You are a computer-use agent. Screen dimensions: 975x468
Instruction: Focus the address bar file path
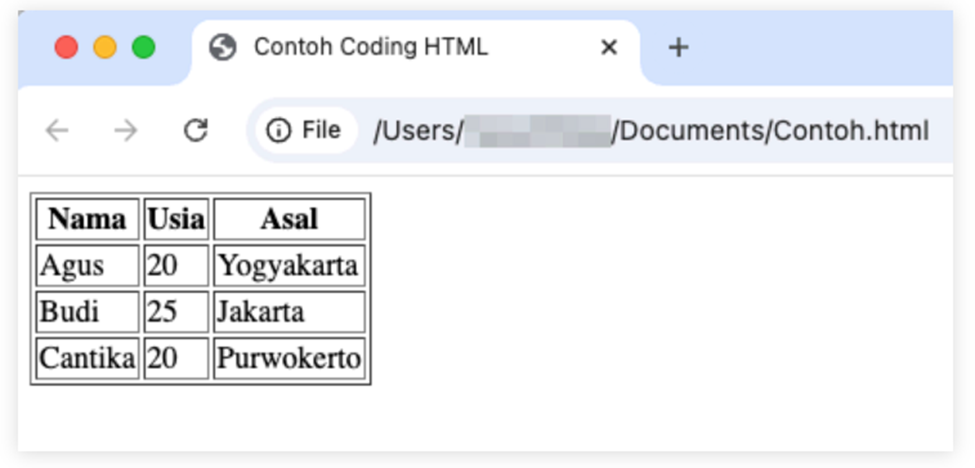pyautogui.click(x=650, y=131)
